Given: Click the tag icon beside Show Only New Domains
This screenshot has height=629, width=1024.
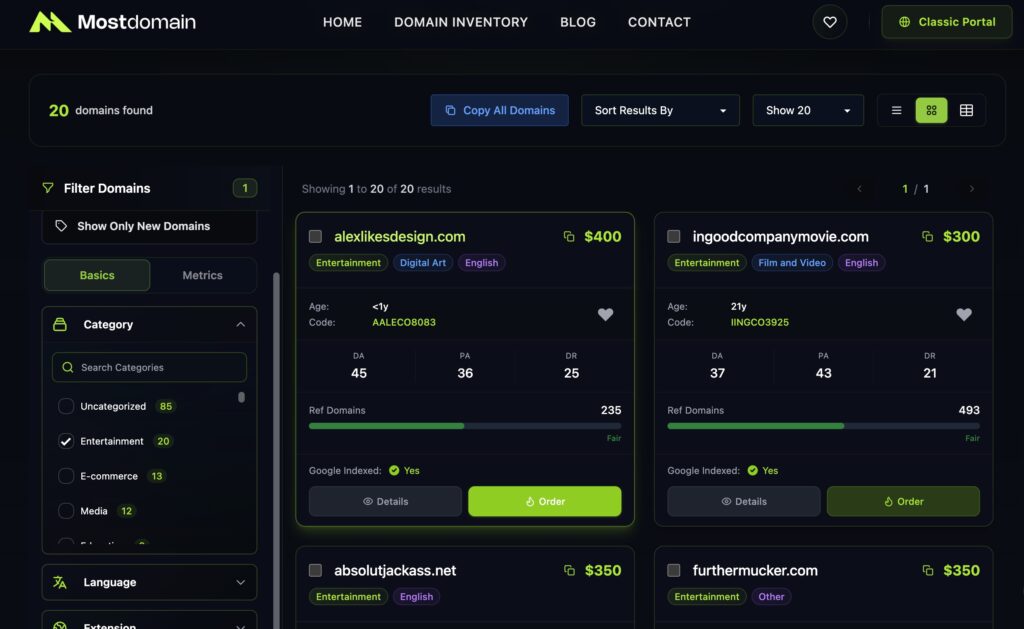Looking at the screenshot, I should (x=61, y=226).
